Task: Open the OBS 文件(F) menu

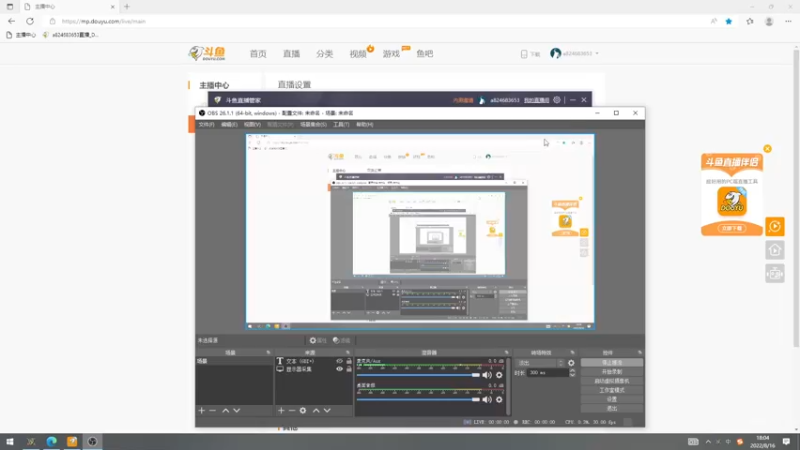Action: pos(206,124)
